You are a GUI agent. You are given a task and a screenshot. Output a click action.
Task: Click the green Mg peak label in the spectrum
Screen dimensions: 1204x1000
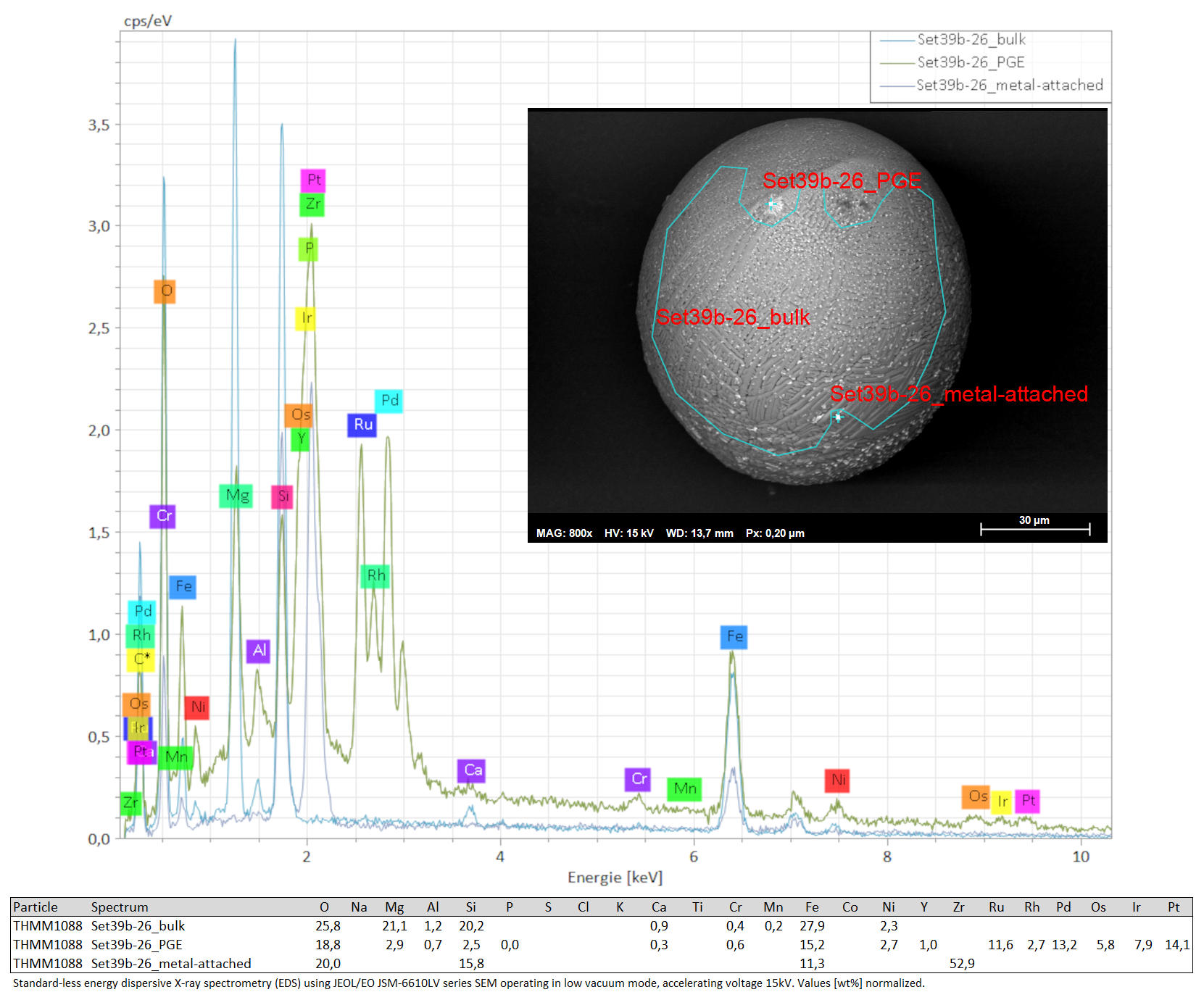click(x=236, y=496)
